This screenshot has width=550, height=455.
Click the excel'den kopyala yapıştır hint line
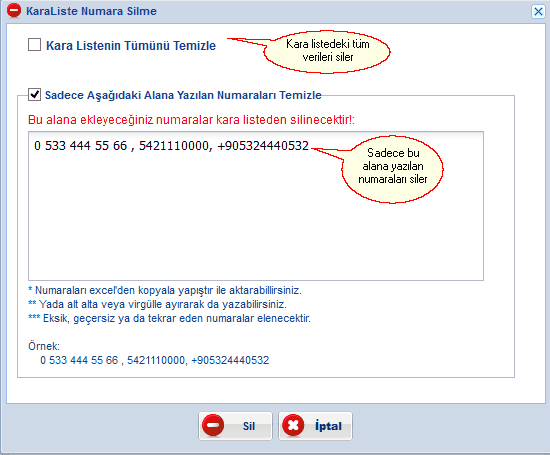(165, 290)
